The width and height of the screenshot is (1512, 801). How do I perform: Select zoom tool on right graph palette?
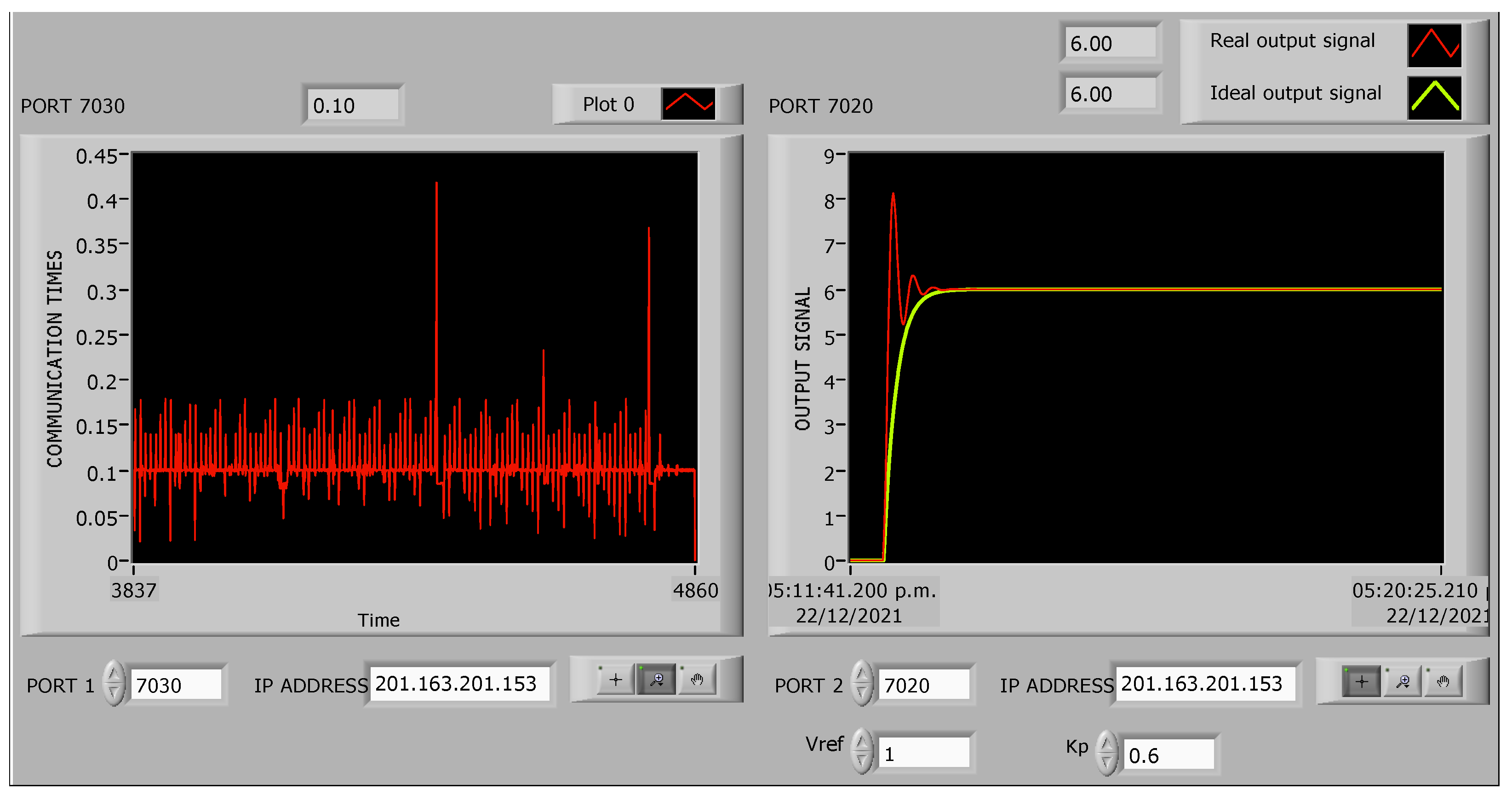click(x=1403, y=681)
